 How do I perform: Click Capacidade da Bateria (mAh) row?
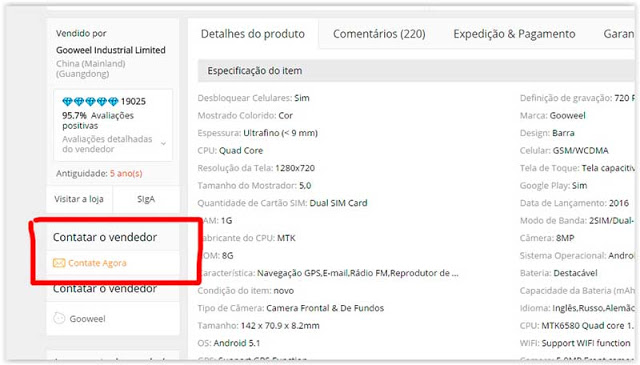577,291
